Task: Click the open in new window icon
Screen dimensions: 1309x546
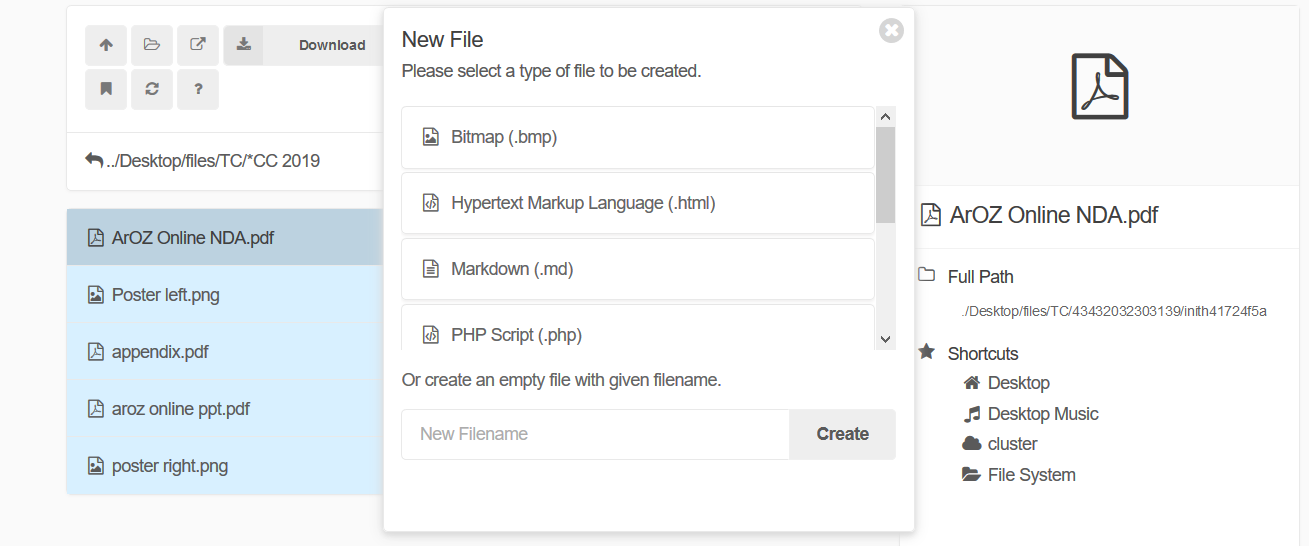Action: click(198, 45)
